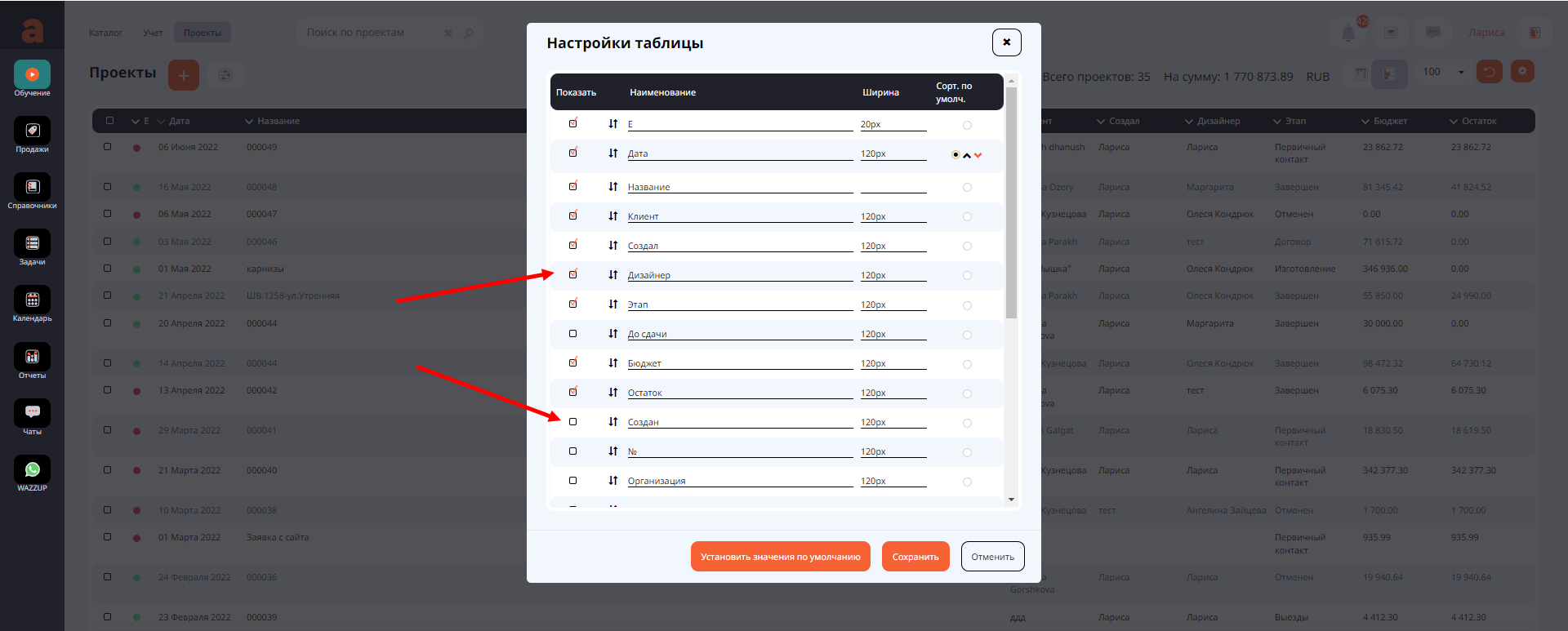Screen dimensions: 1568x631
Task: Click the Отменить button
Action: [992, 557]
